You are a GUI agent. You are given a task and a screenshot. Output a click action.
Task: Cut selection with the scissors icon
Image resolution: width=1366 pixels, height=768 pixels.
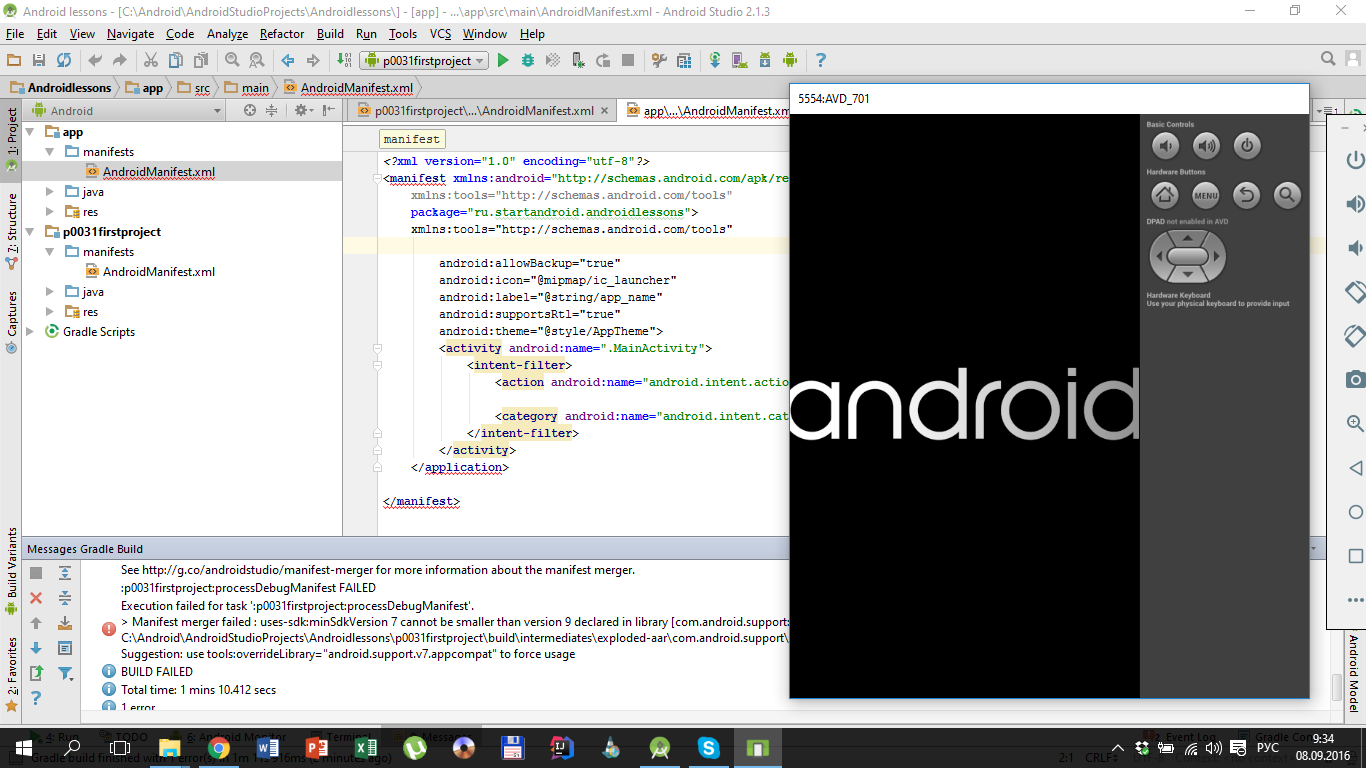pyautogui.click(x=151, y=60)
